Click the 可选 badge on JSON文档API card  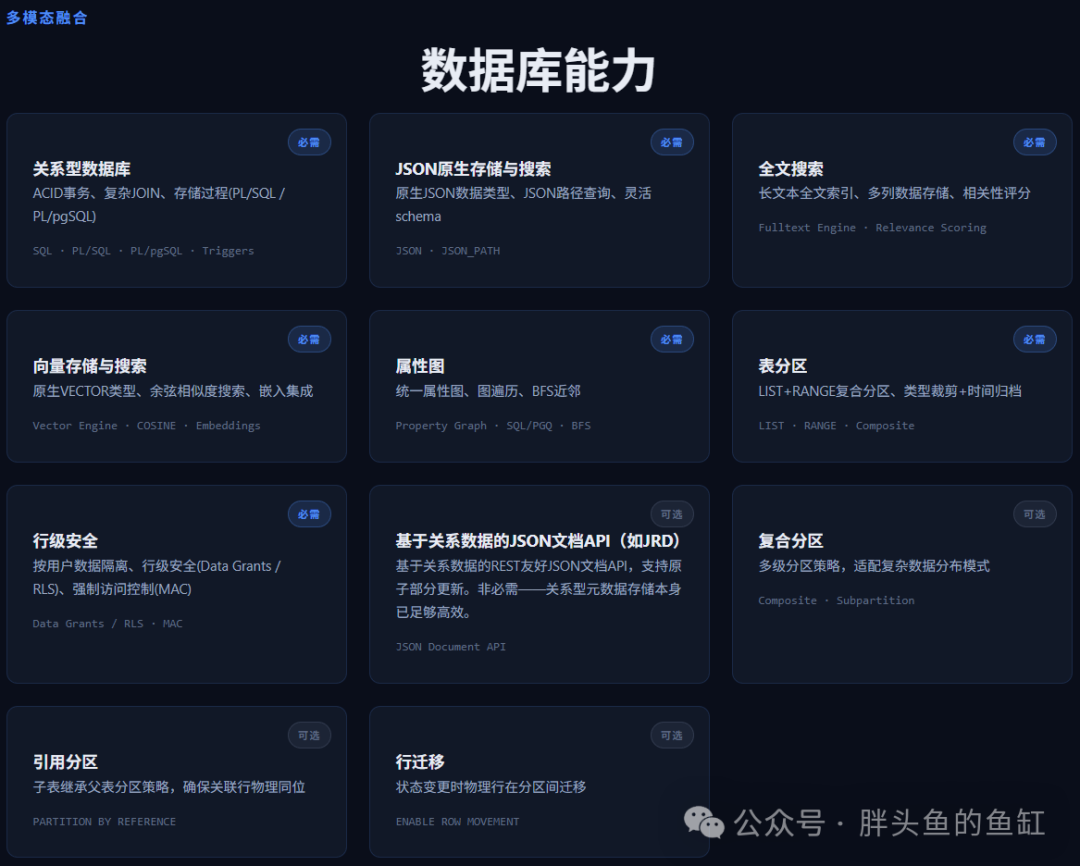pyautogui.click(x=672, y=515)
